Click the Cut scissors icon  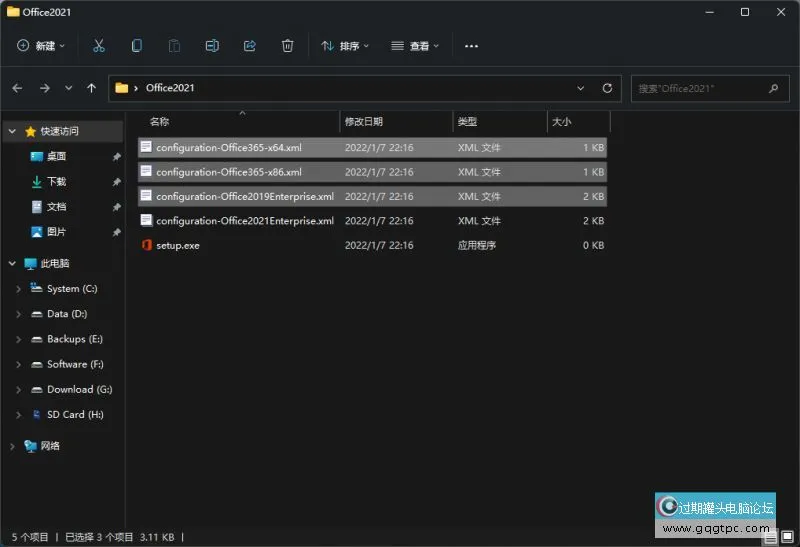tap(98, 46)
